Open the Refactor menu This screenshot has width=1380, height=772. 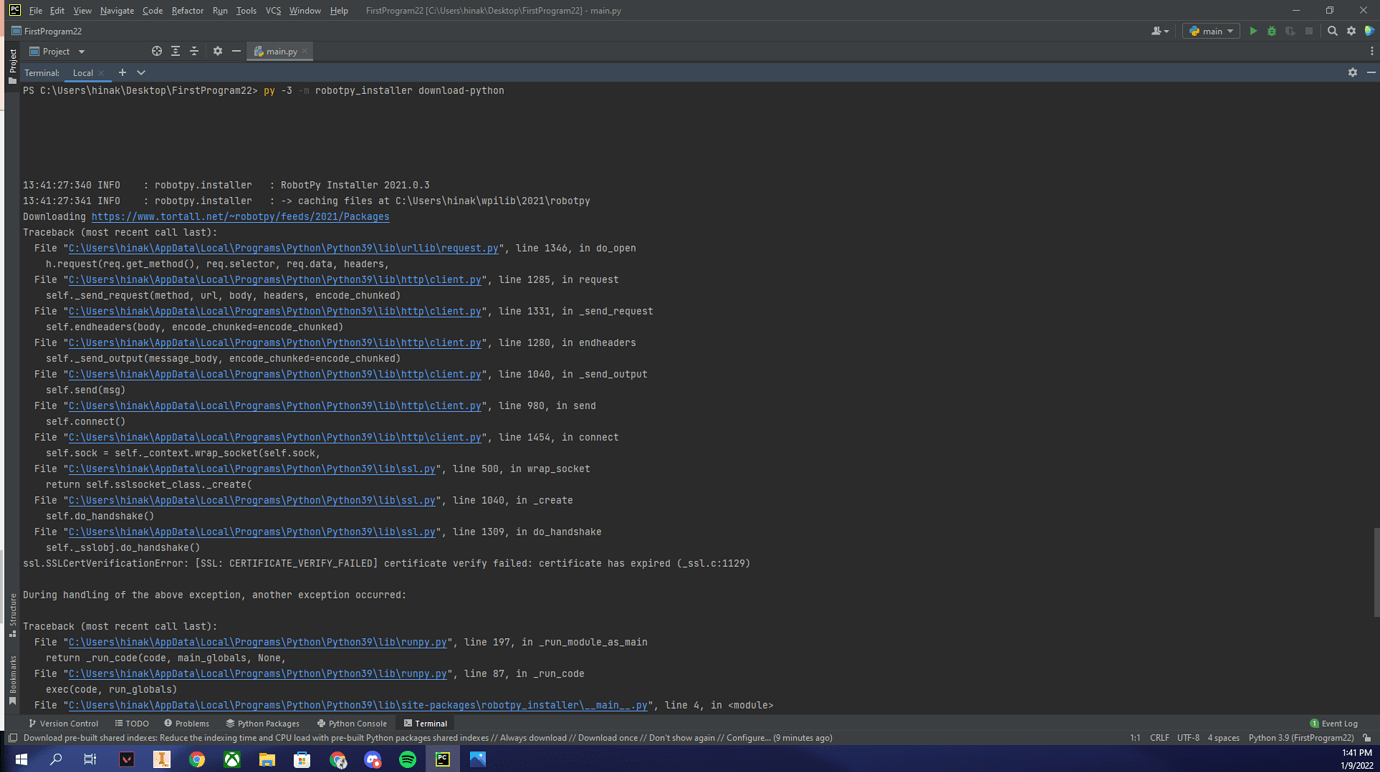(x=187, y=11)
